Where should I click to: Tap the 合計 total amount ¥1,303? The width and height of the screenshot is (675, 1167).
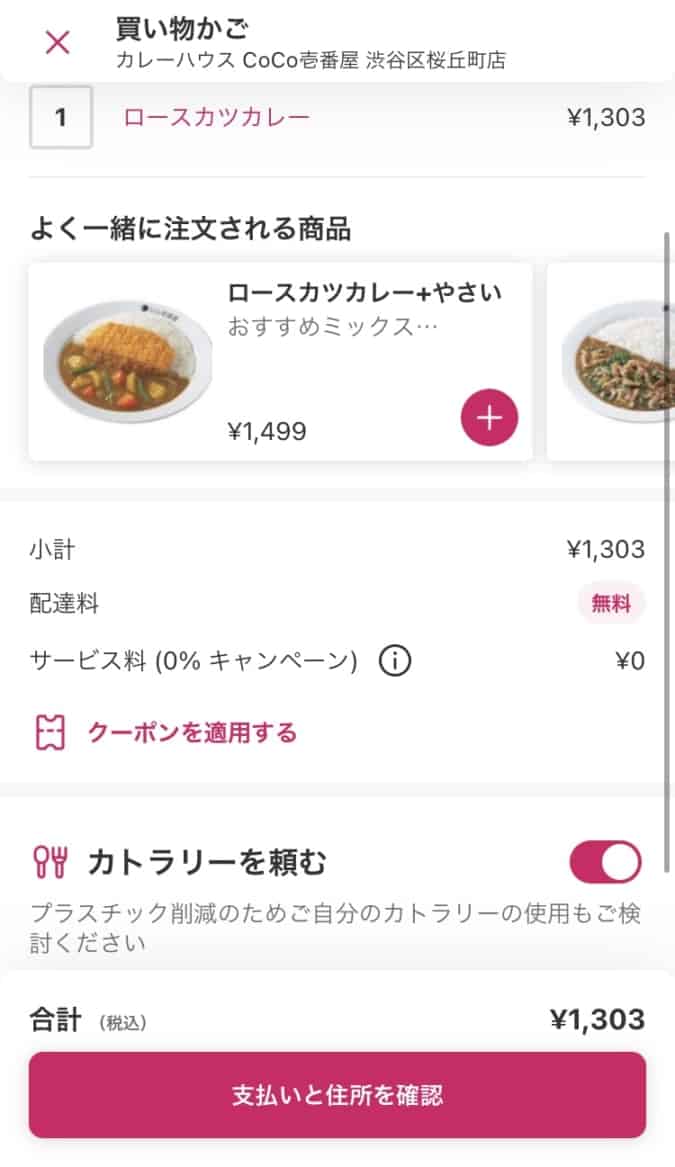point(597,1019)
